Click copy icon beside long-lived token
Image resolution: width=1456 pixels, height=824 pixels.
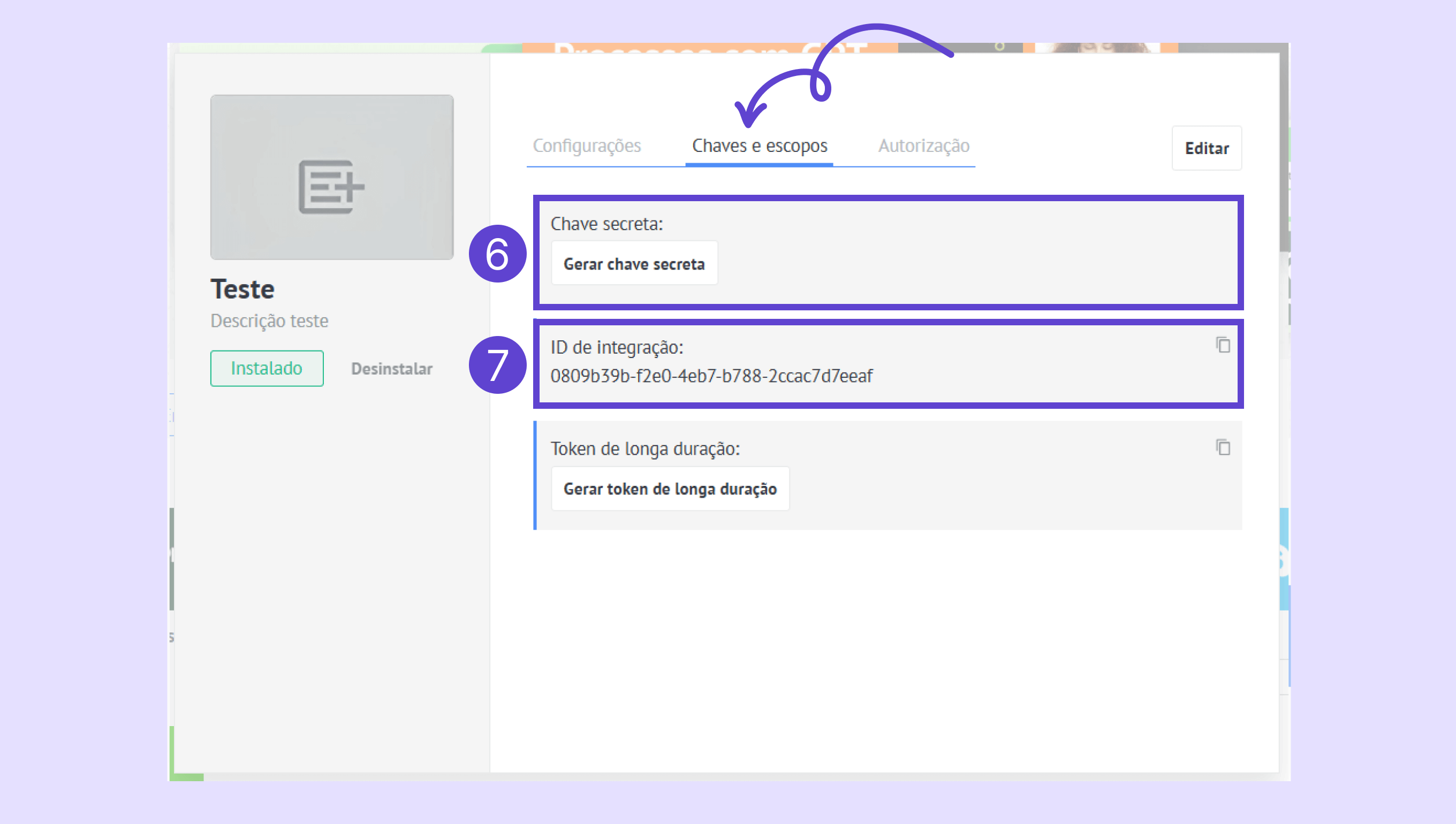1223,447
